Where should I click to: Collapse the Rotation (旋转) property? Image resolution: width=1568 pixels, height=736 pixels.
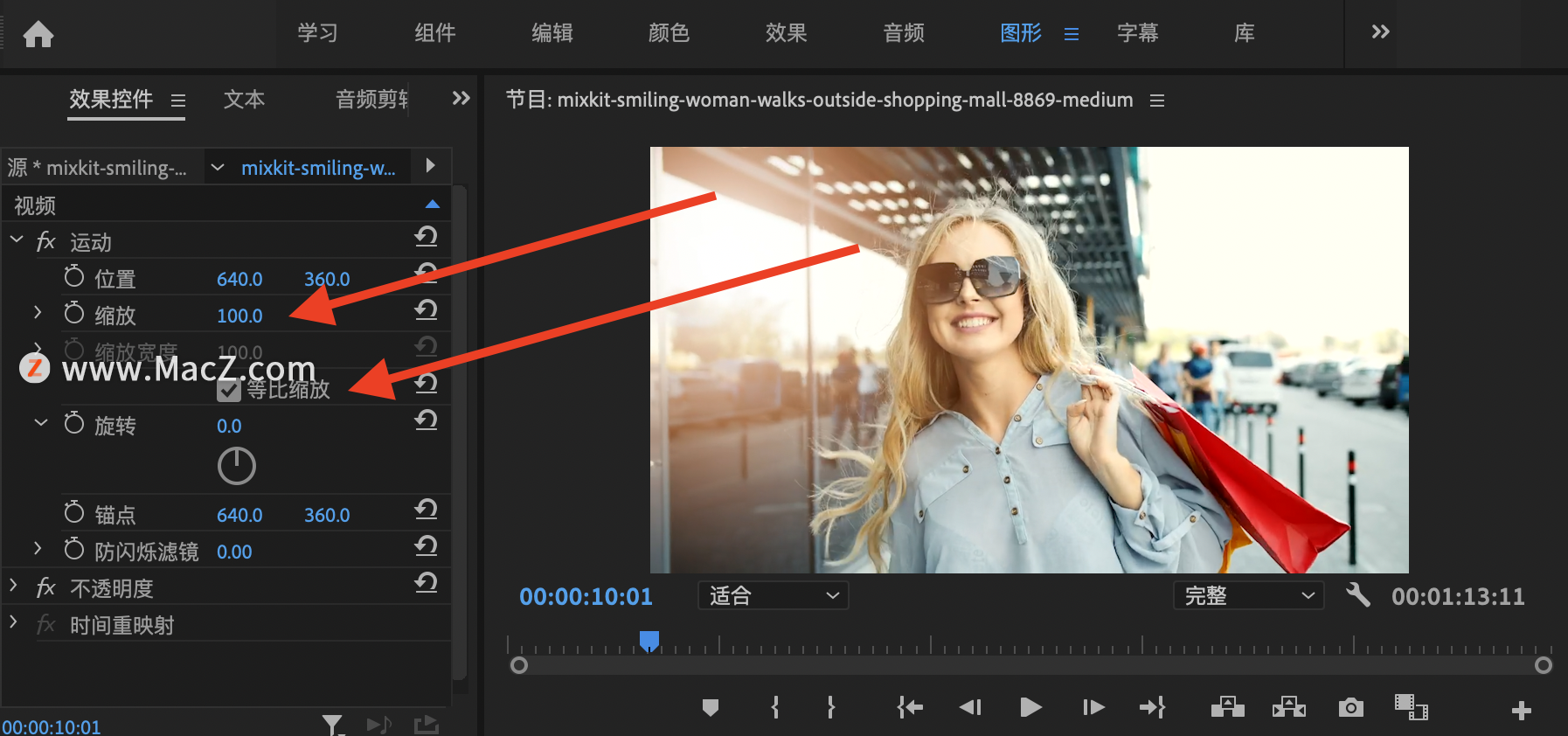point(41,422)
